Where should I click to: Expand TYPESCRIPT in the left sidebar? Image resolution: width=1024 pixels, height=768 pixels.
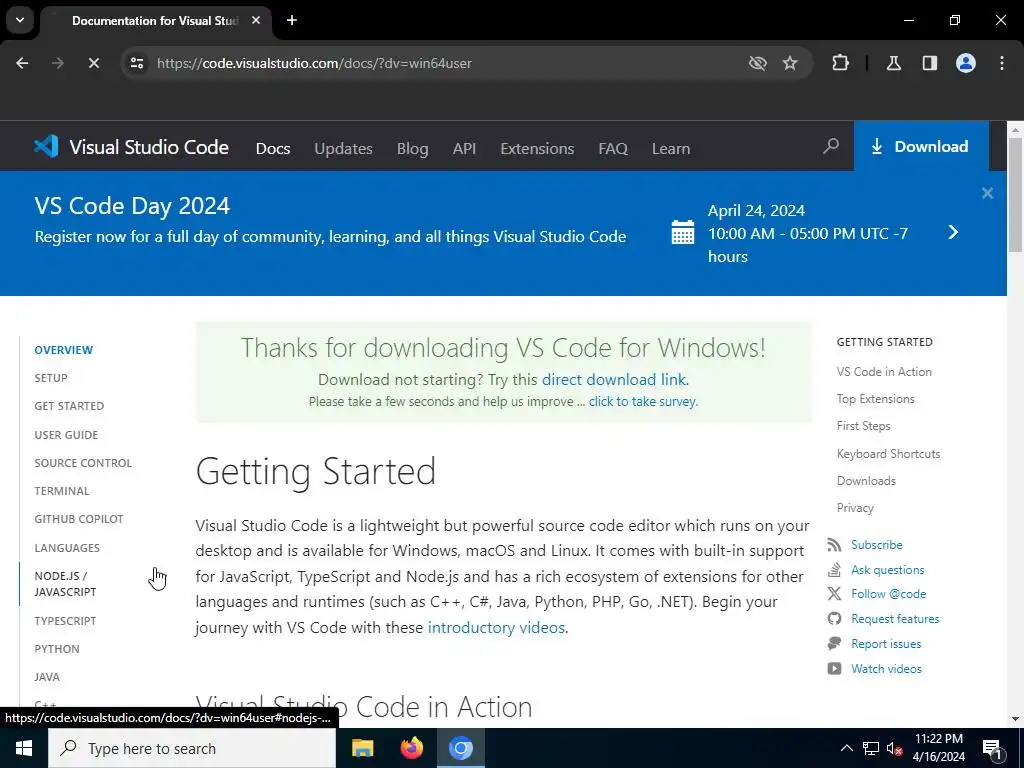65,621
